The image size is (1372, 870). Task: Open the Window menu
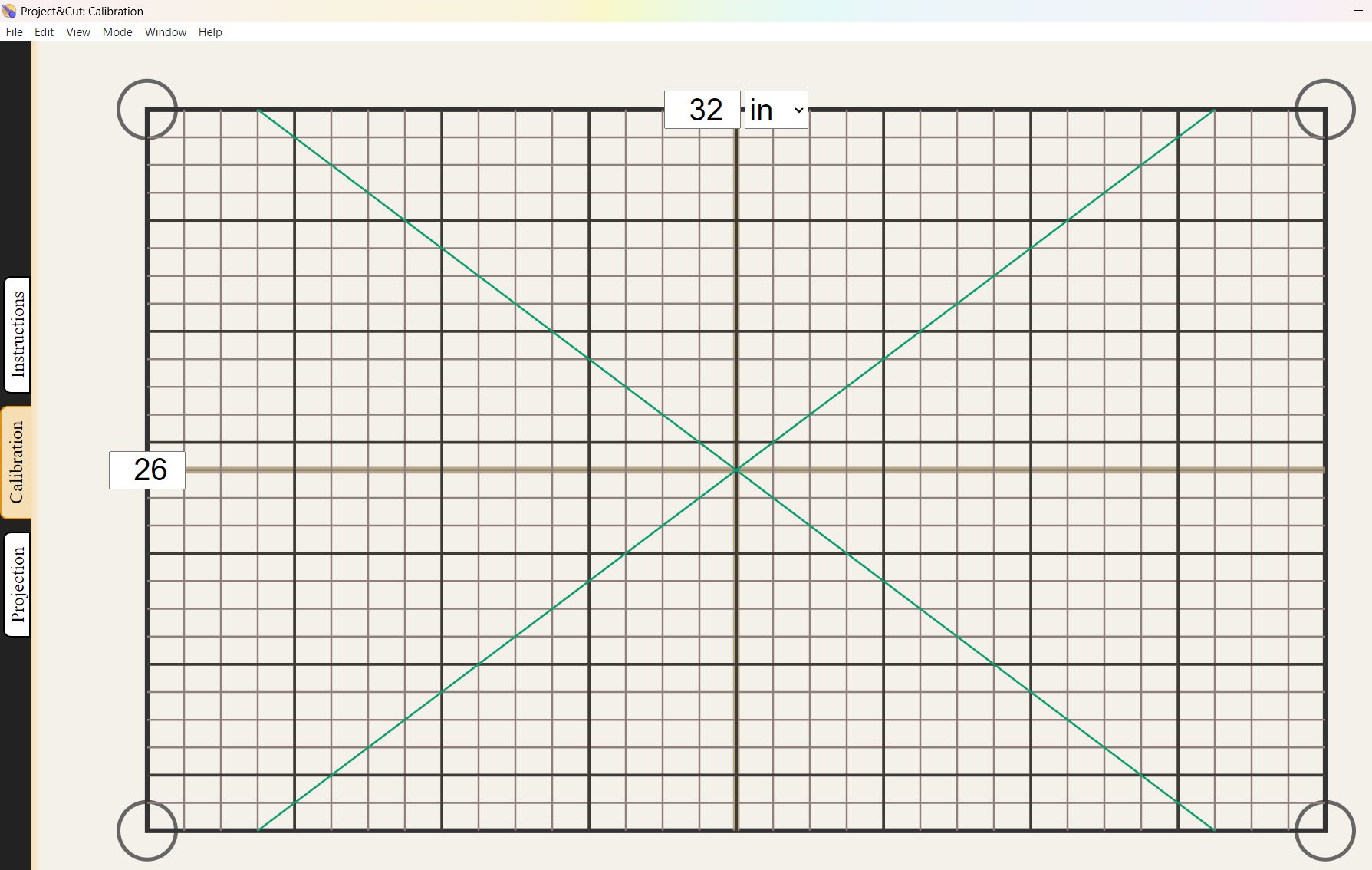click(165, 32)
